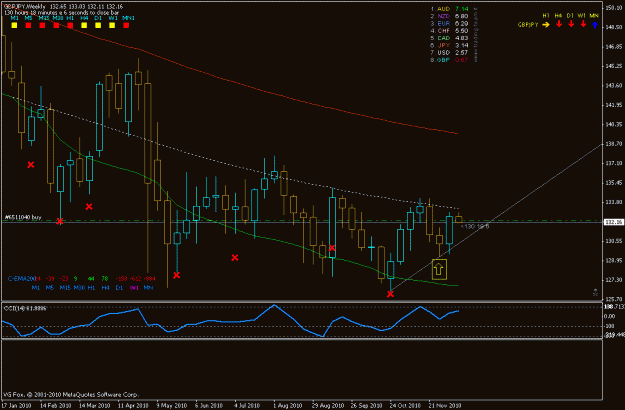The width and height of the screenshot is (625, 410).
Task: Click the yellow boxed up-arrow signal on chart
Action: (439, 269)
